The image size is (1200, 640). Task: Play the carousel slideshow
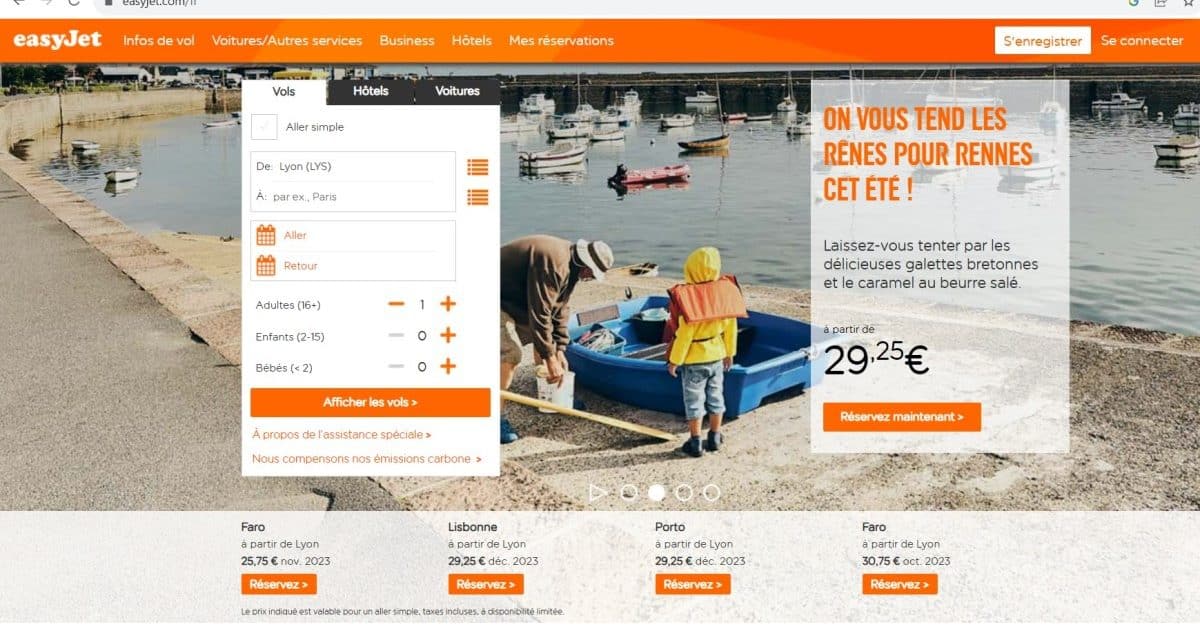click(598, 492)
